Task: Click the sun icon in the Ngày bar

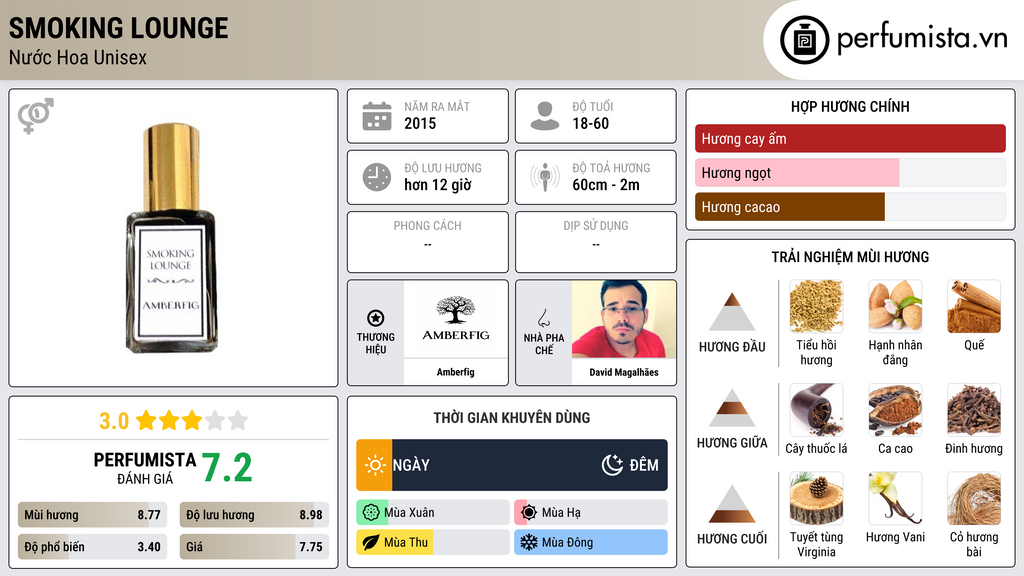Action: click(x=375, y=465)
